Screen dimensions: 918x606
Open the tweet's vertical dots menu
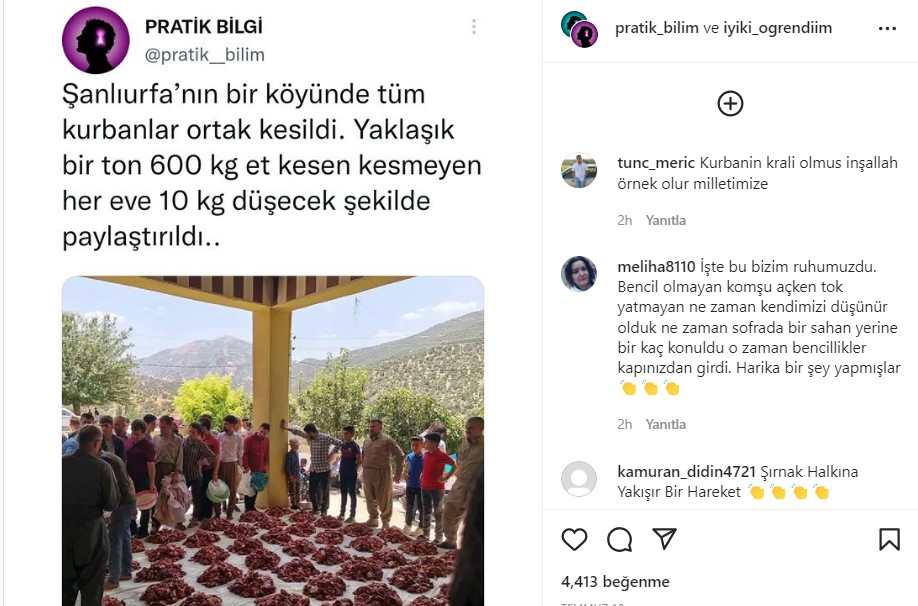click(474, 26)
